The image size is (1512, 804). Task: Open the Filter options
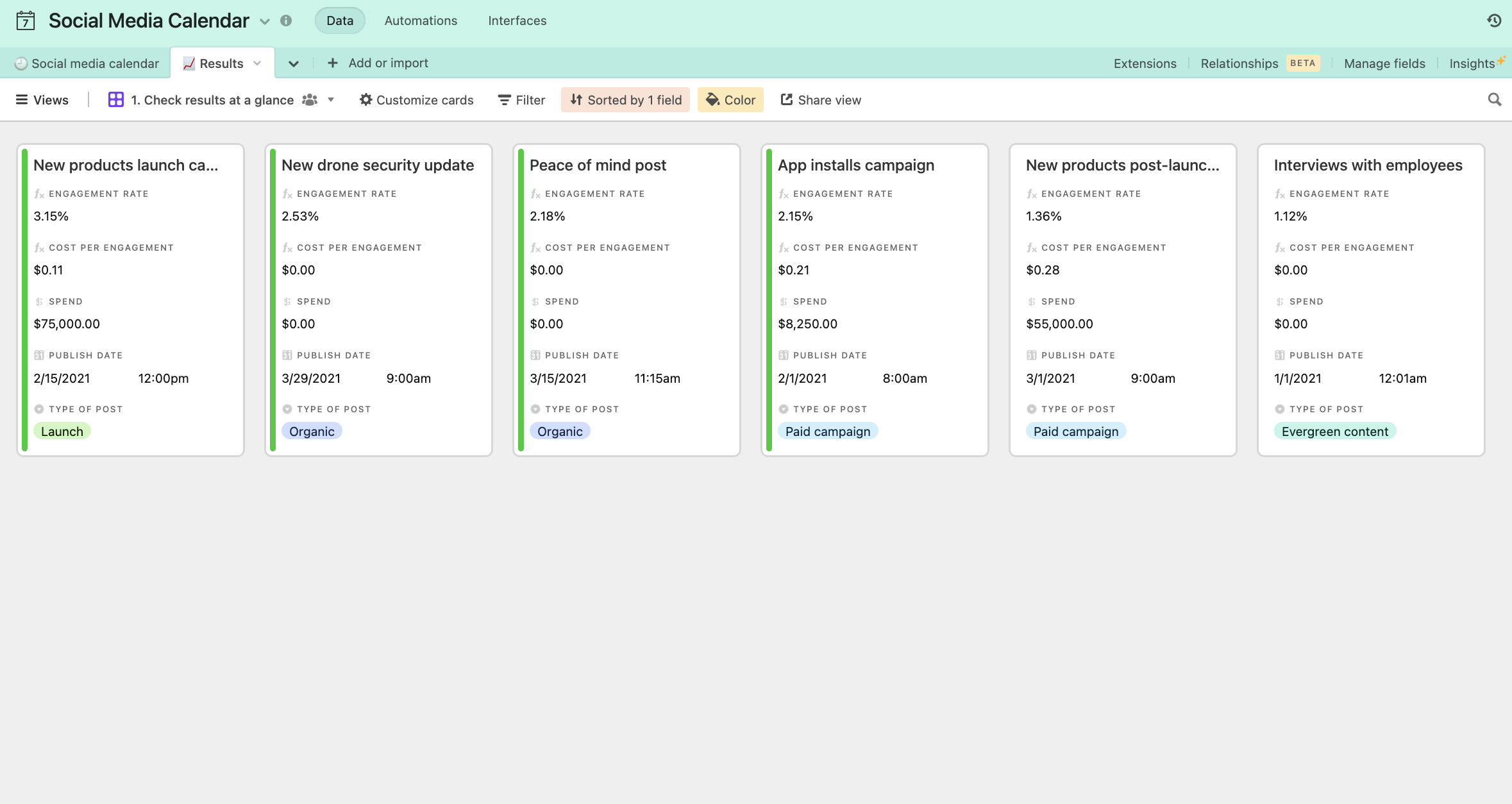coord(521,99)
